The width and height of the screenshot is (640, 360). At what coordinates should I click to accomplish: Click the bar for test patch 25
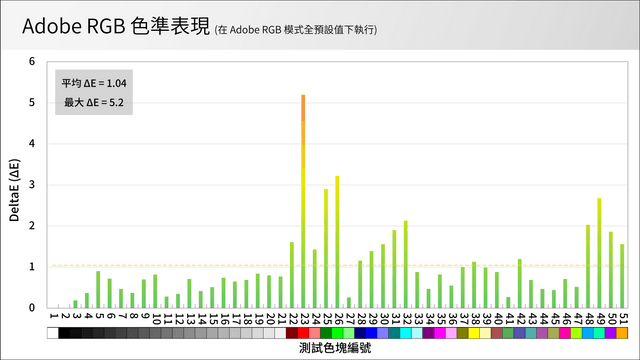[x=326, y=248]
